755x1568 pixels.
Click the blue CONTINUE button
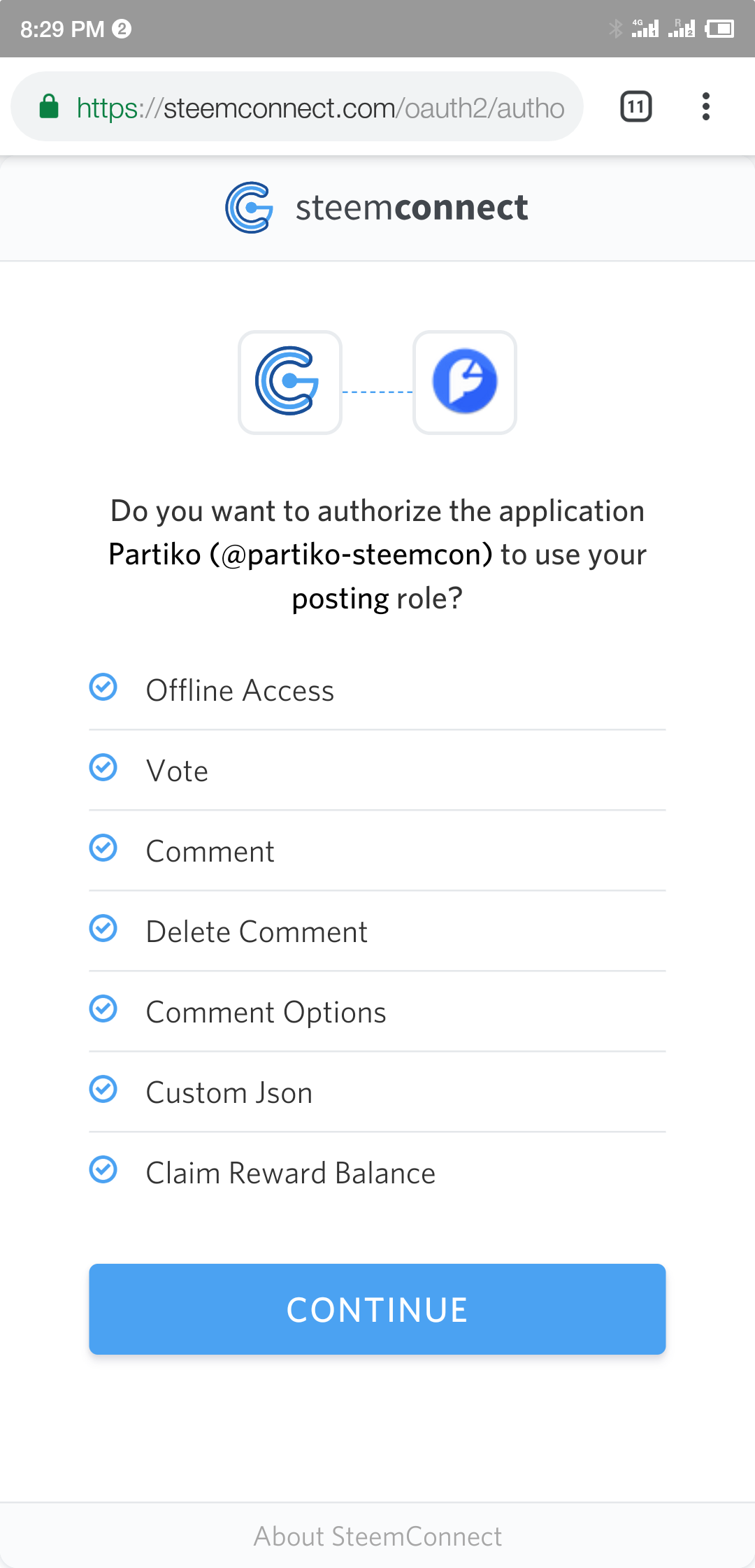point(377,1309)
